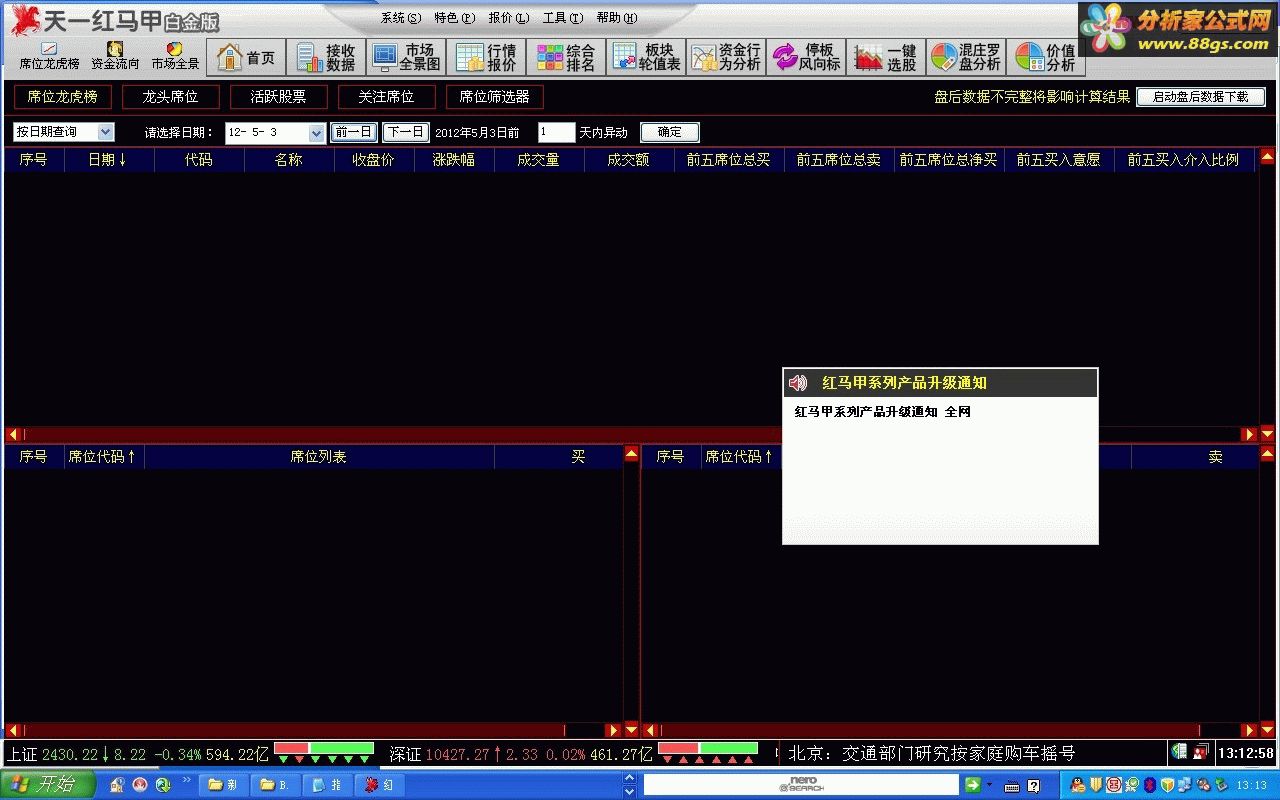Screen dimensions: 1280x800
Task: Click 上证 index value 2430.22 in status bar
Action: 70,754
